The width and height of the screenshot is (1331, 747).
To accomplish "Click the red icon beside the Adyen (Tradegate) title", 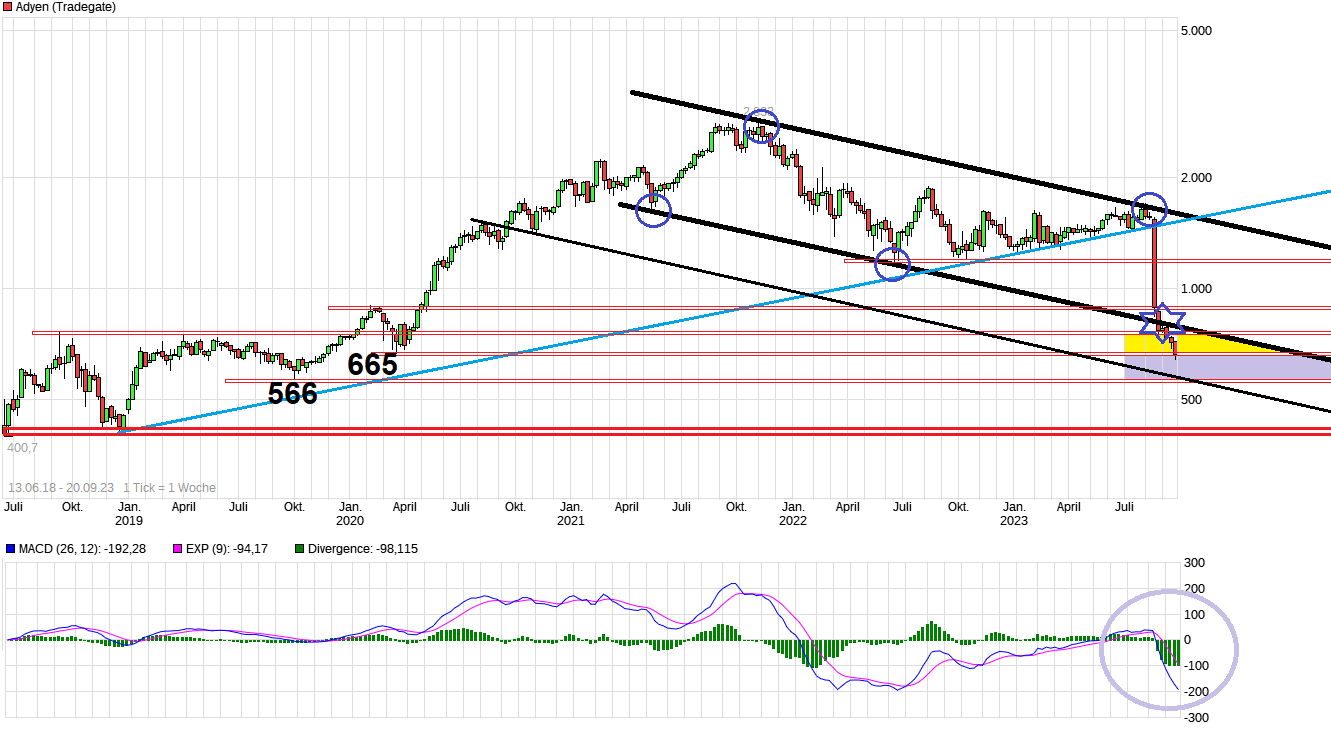I will point(8,7).
